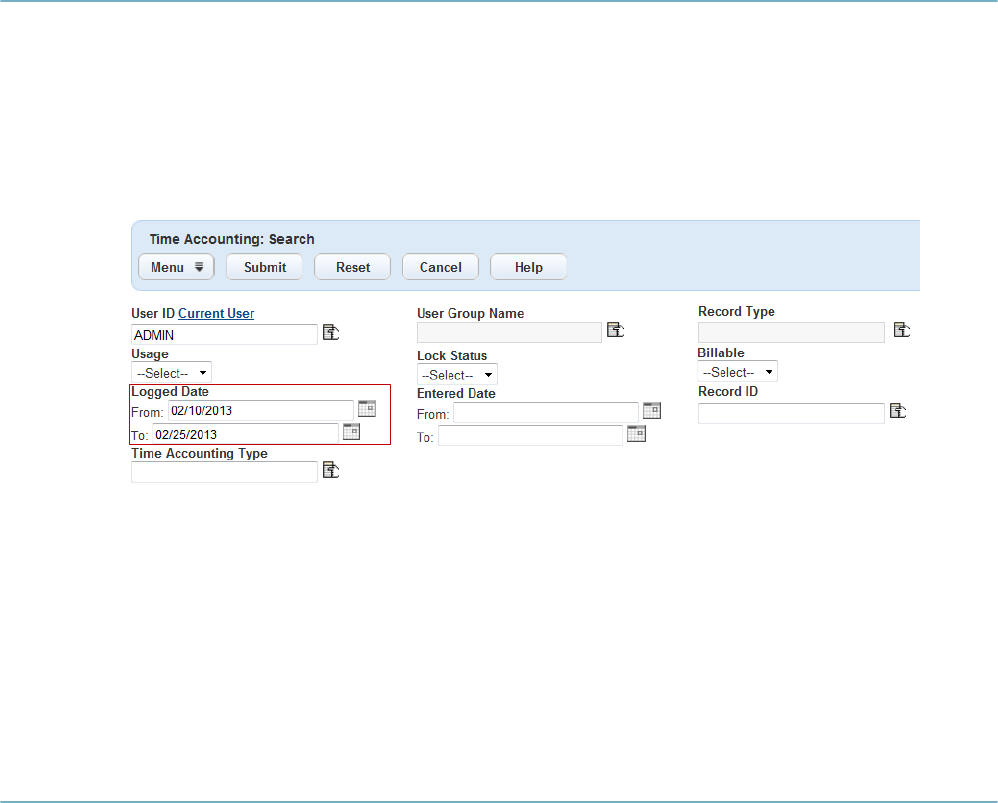Screen dimensions: 998x803
Task: Focus the Entered Date From field
Action: coord(545,412)
